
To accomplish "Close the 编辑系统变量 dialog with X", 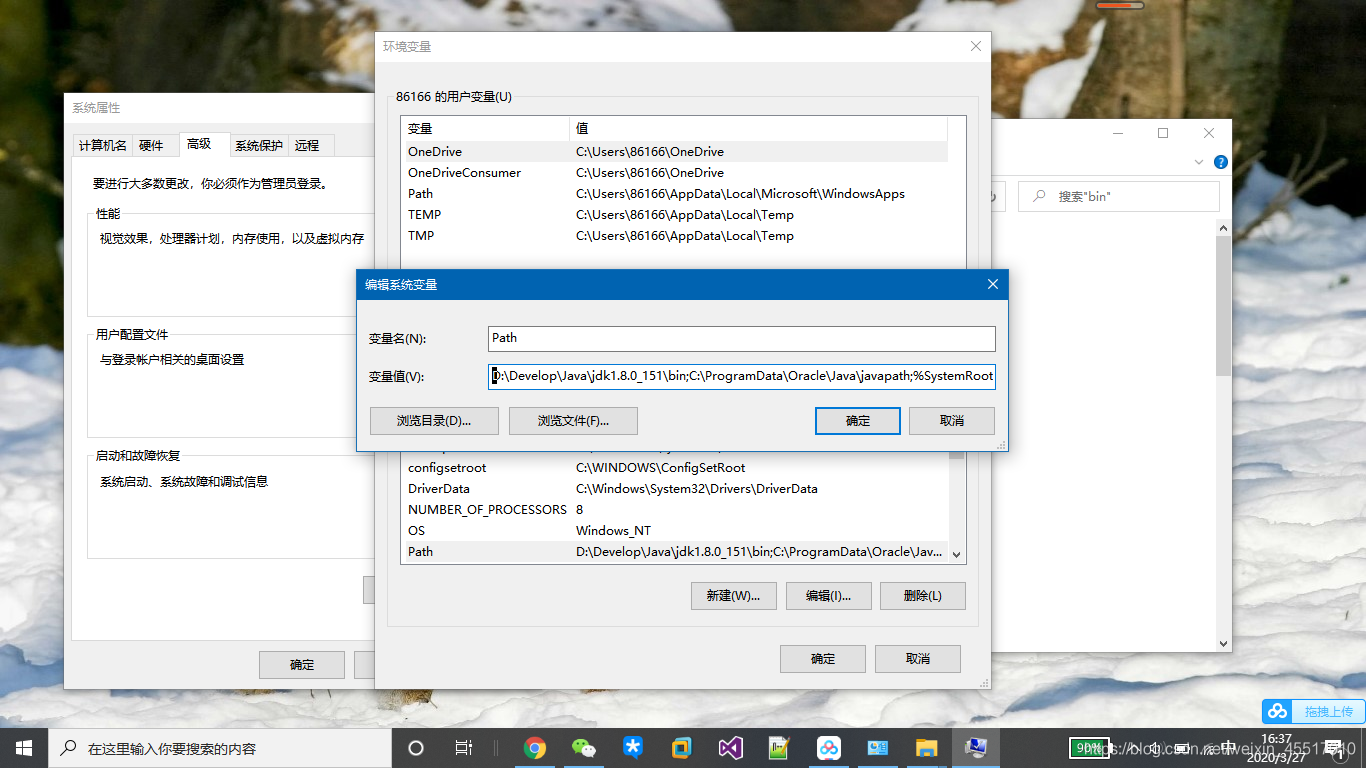I will (993, 284).
